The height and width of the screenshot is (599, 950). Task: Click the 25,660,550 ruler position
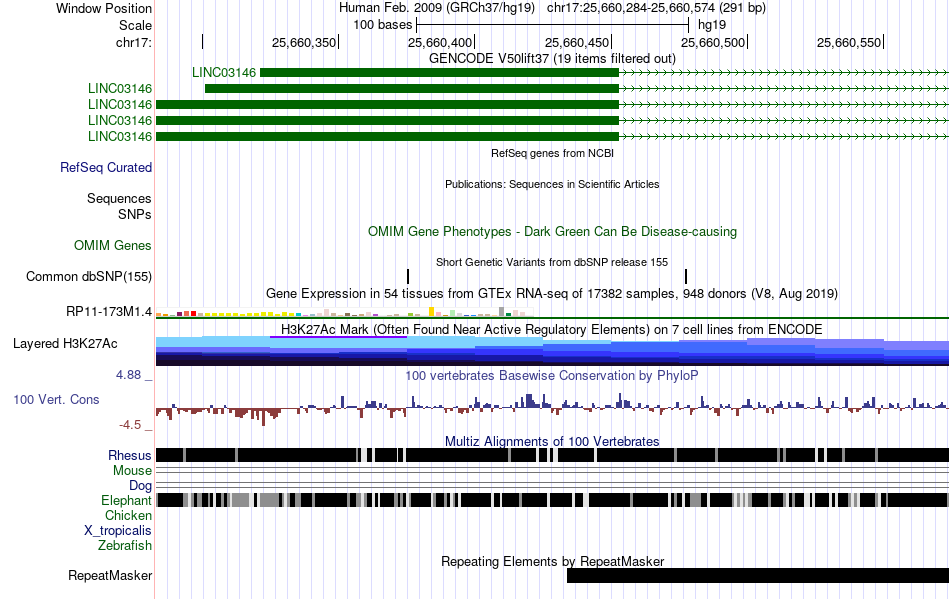click(849, 42)
